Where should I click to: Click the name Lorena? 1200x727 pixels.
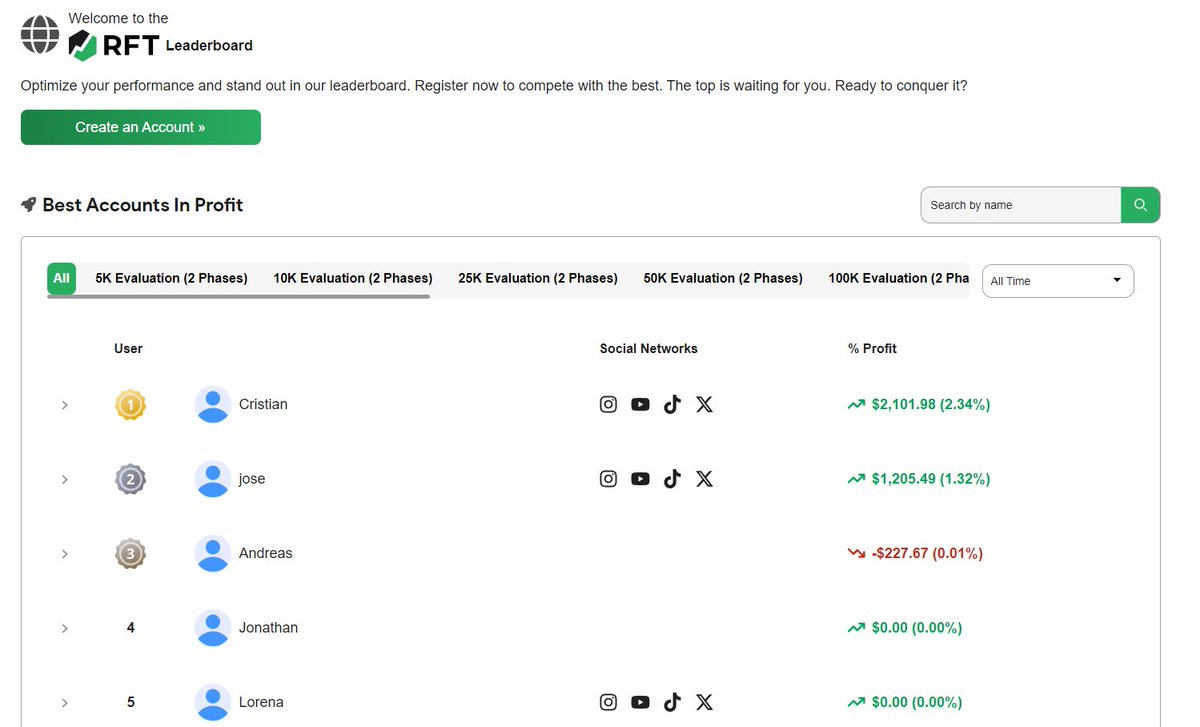tap(261, 702)
